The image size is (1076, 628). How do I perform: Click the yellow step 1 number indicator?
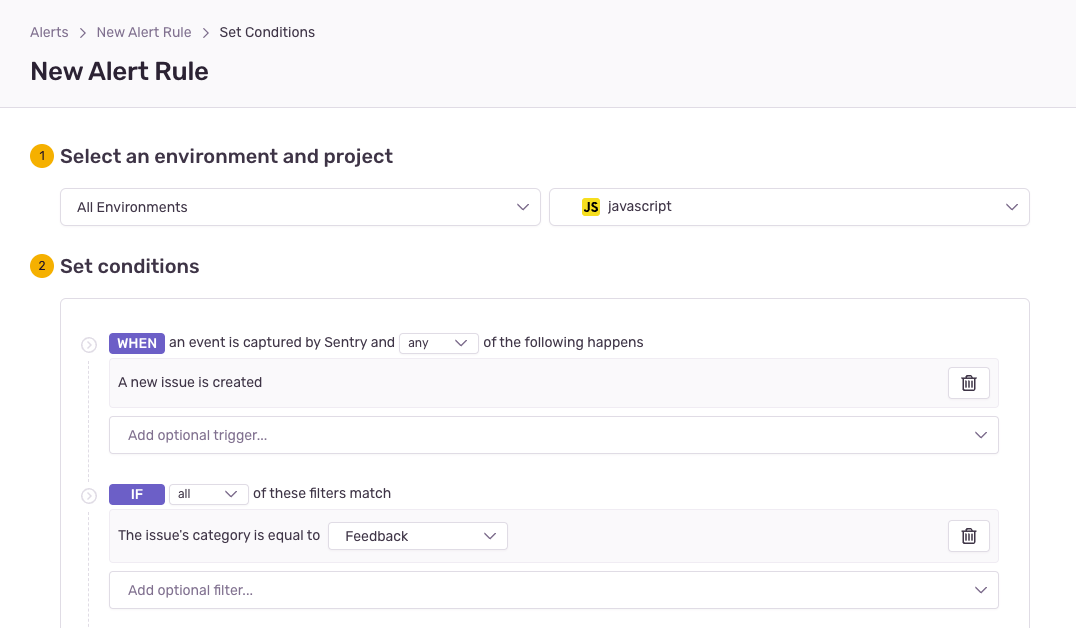40,156
